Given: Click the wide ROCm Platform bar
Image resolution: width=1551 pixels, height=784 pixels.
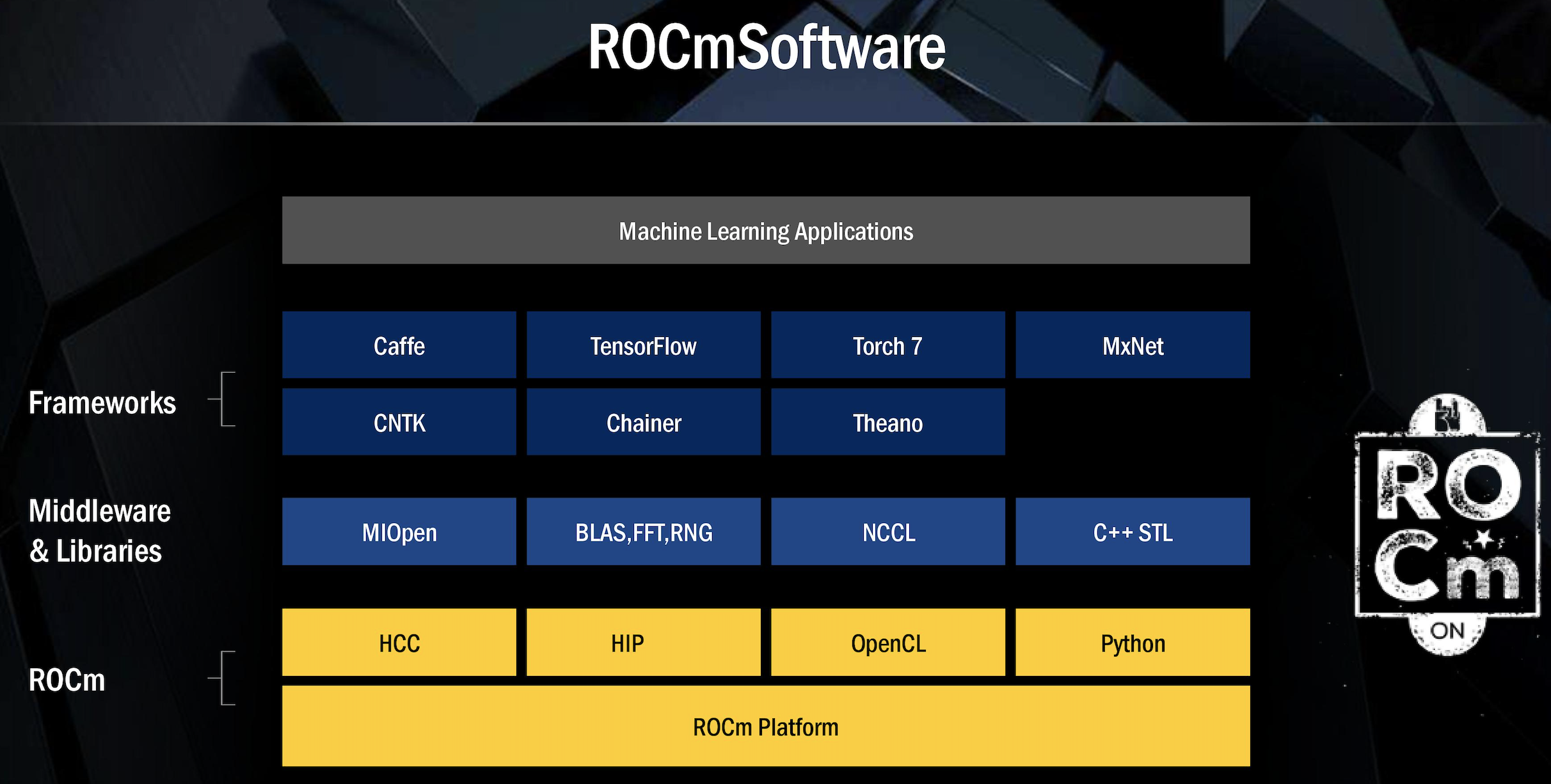Looking at the screenshot, I should [766, 726].
